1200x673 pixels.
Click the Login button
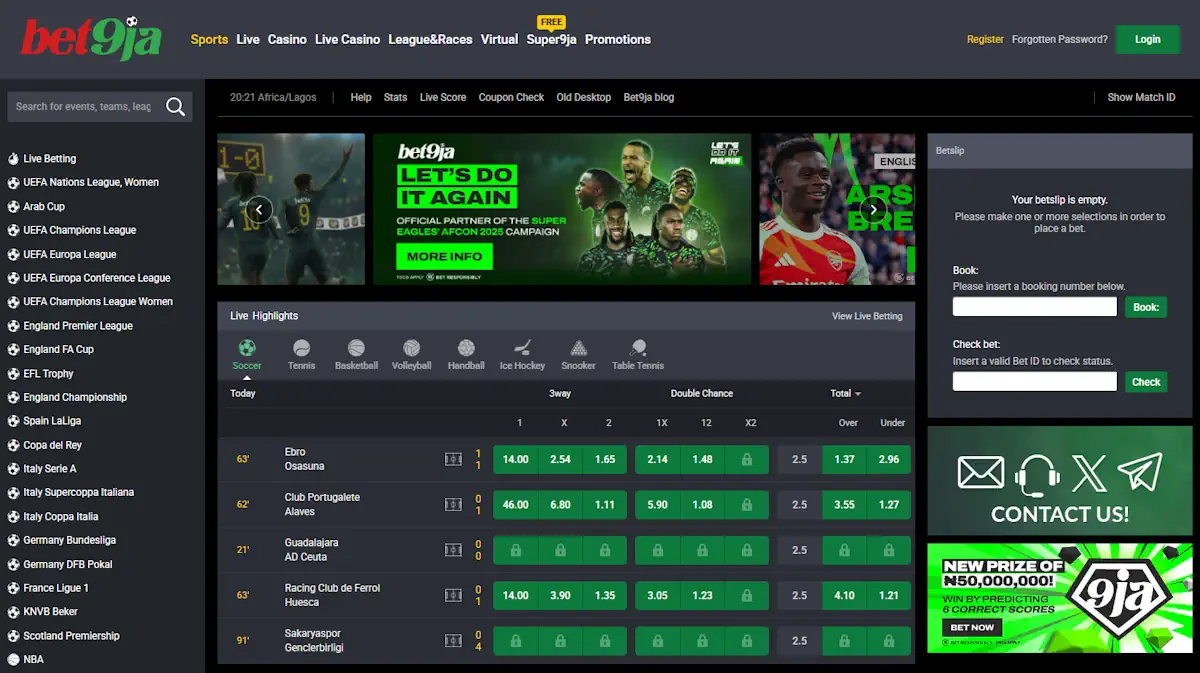1147,40
